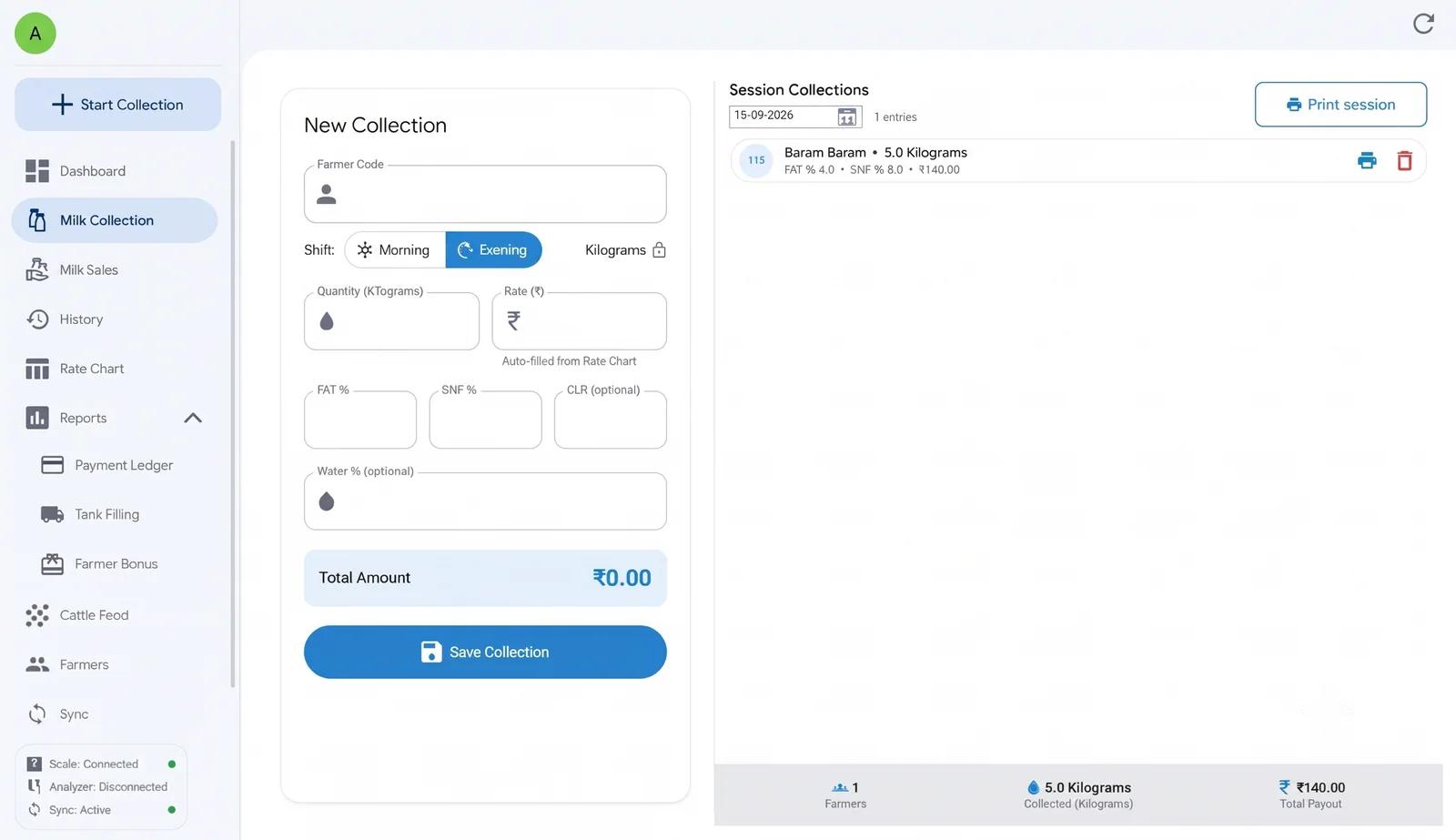Open the Reports menu item
The height and width of the screenshot is (840, 1456).
(x=115, y=418)
